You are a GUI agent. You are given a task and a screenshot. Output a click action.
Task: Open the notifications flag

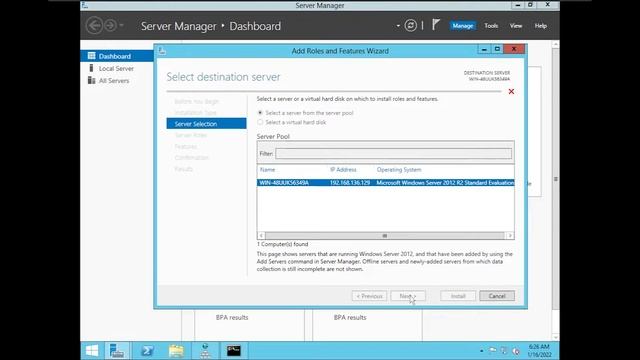pyautogui.click(x=436, y=25)
